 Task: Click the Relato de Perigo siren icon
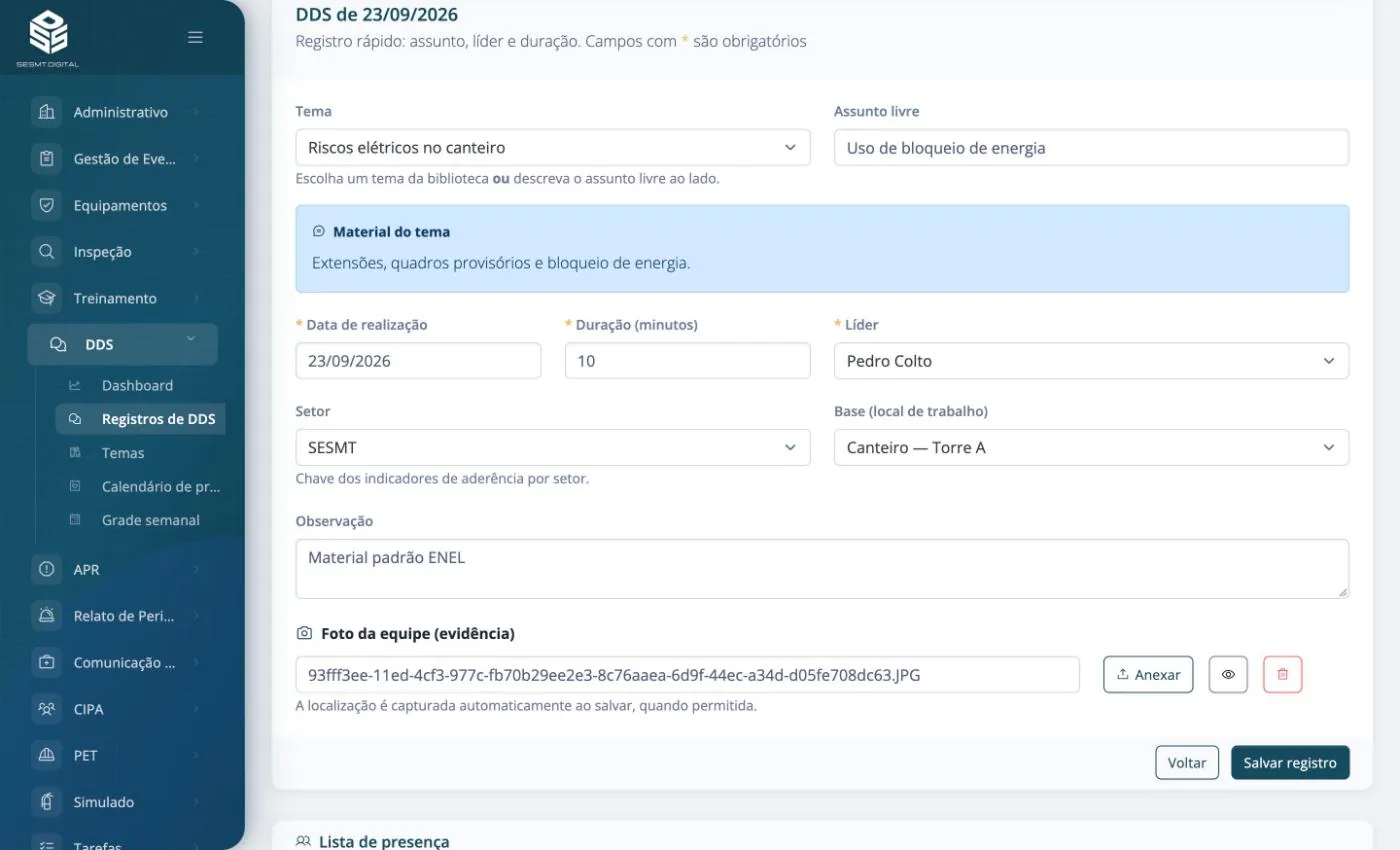(46, 616)
